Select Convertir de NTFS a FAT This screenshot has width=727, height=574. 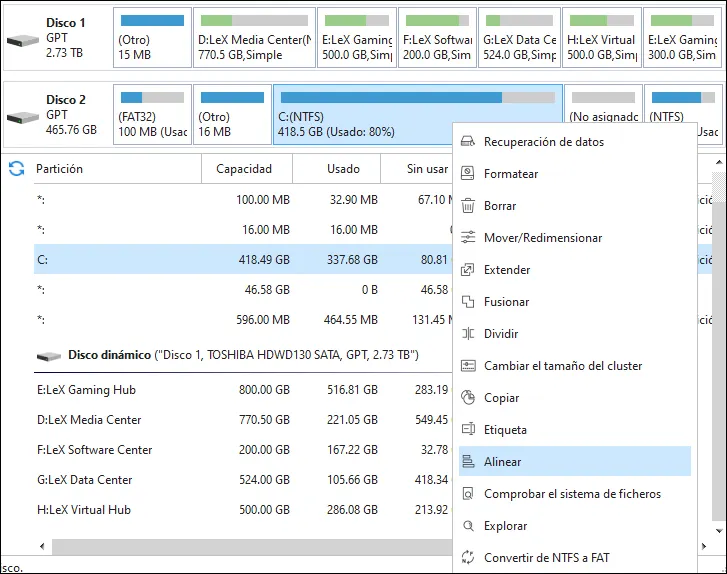click(x=575, y=557)
